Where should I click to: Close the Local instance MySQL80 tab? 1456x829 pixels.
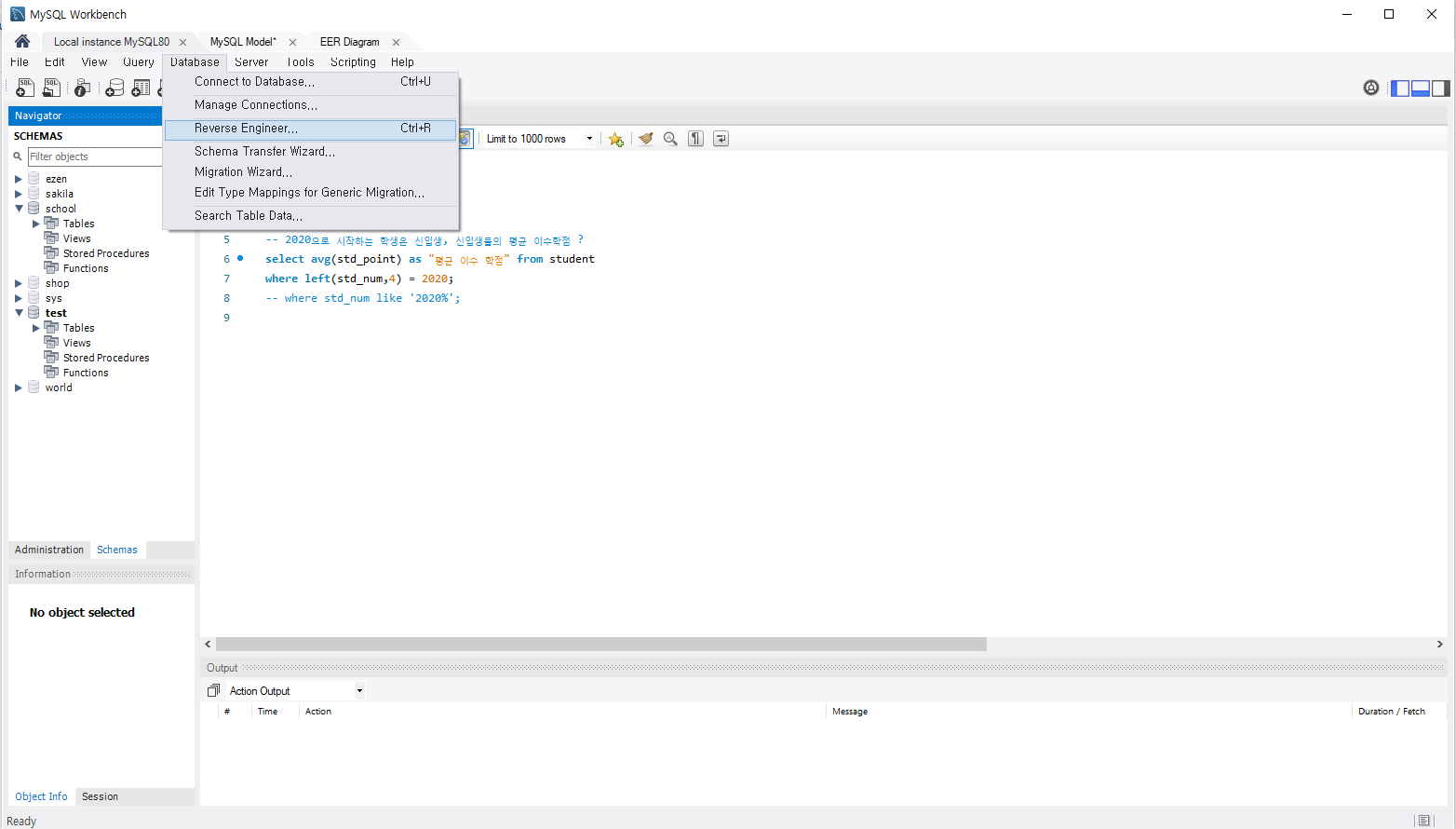point(182,42)
